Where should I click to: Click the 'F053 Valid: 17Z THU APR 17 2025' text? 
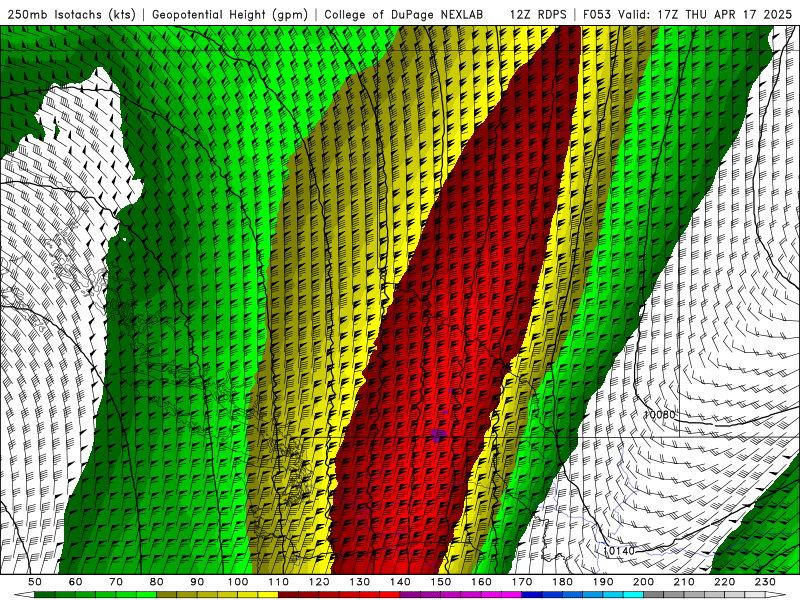click(x=687, y=15)
